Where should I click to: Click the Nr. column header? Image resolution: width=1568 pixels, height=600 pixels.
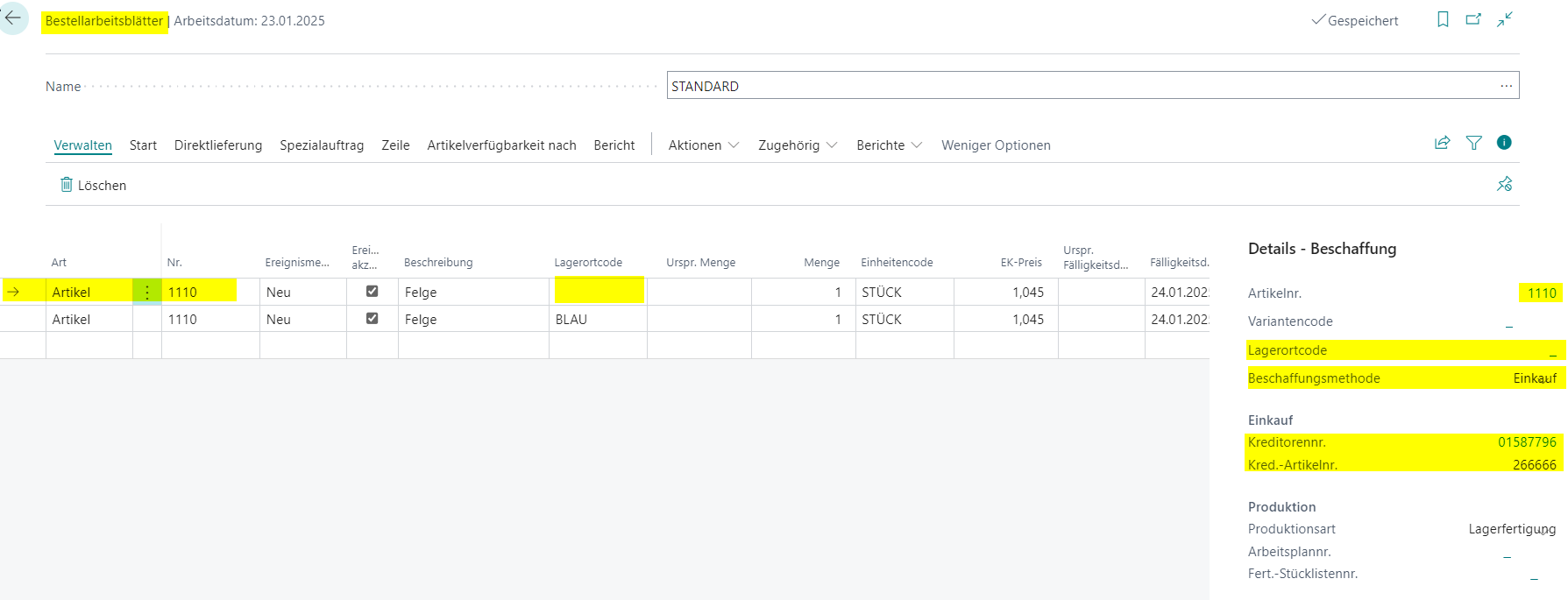tap(174, 263)
